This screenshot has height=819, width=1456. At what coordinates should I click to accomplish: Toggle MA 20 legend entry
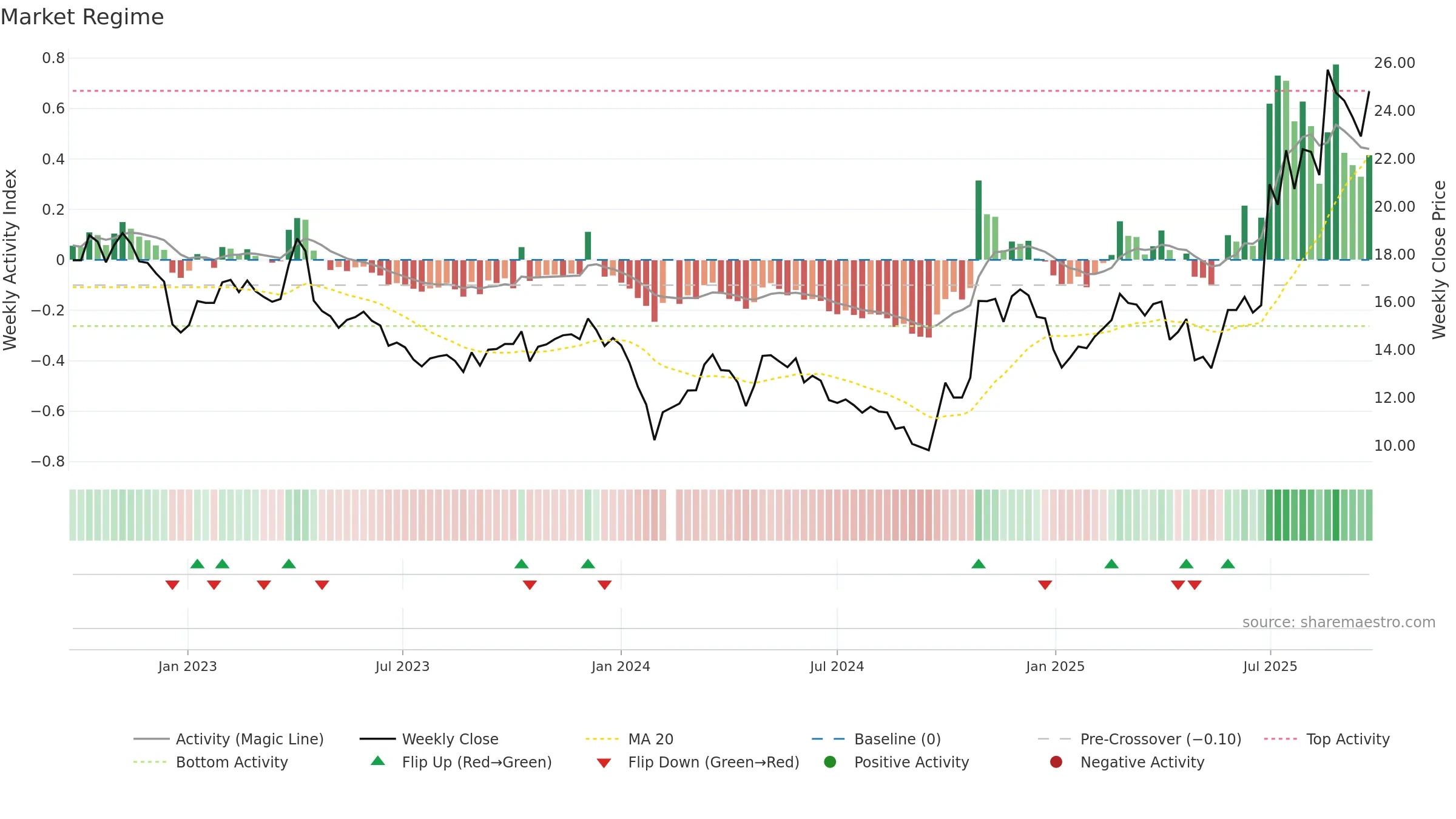pyautogui.click(x=629, y=739)
